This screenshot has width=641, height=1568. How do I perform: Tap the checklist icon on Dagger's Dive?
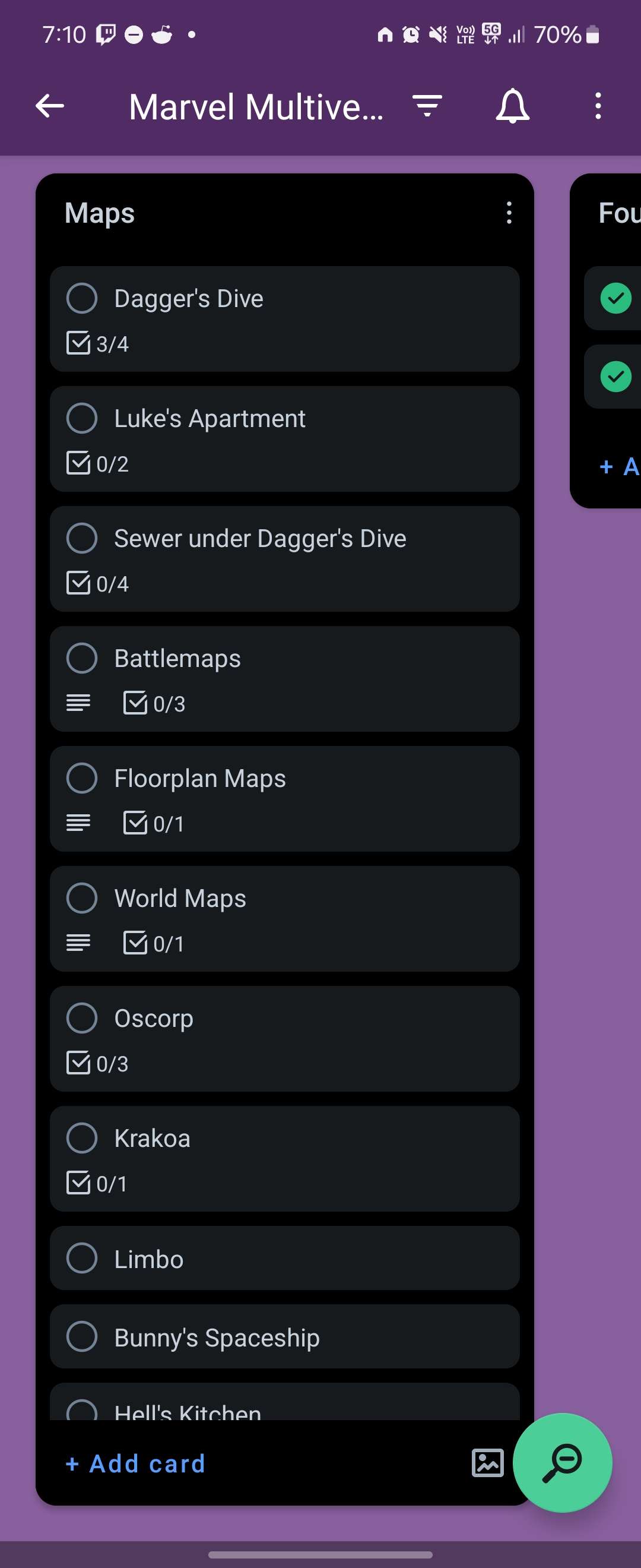78,343
